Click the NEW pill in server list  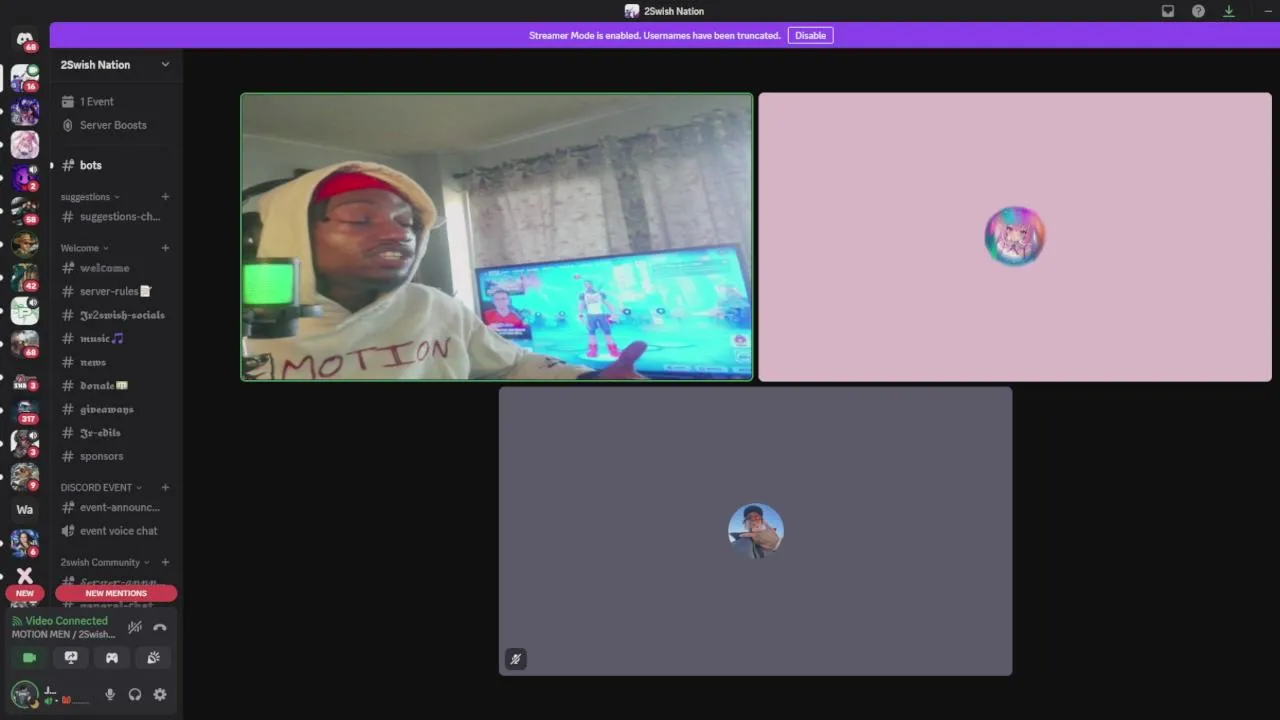tap(25, 593)
